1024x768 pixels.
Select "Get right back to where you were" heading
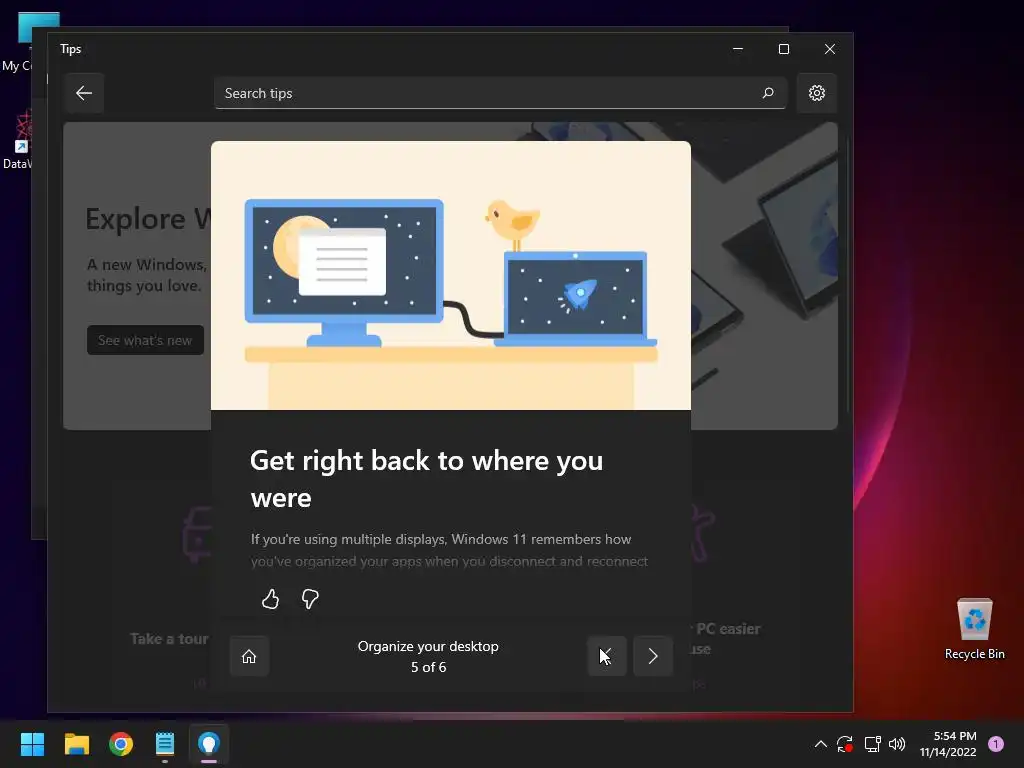426,479
